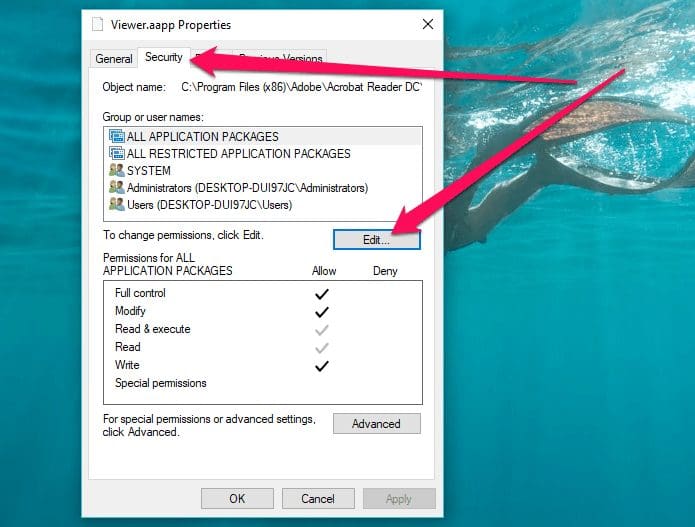
Task: Select the SYSTEM user entry
Action: (x=262, y=171)
